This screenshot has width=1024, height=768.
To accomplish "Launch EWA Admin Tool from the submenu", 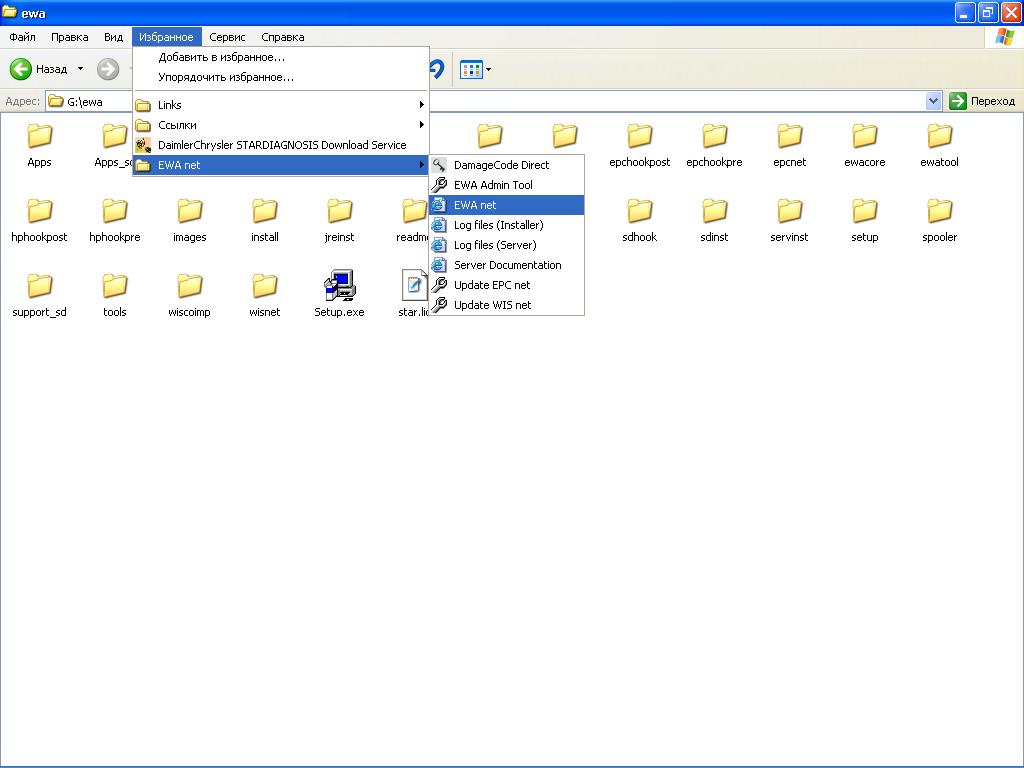I will (507, 185).
